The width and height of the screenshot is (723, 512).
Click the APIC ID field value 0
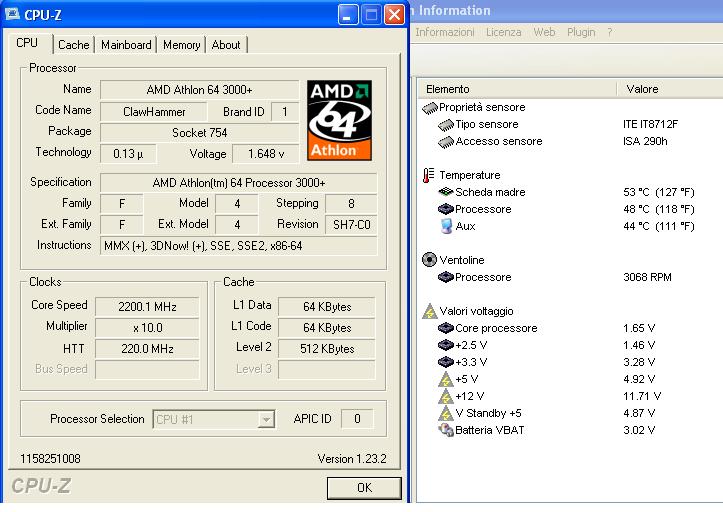coord(357,419)
